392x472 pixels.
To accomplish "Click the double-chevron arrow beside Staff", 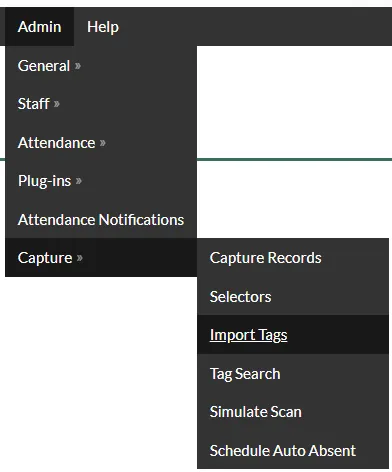I will [57, 104].
